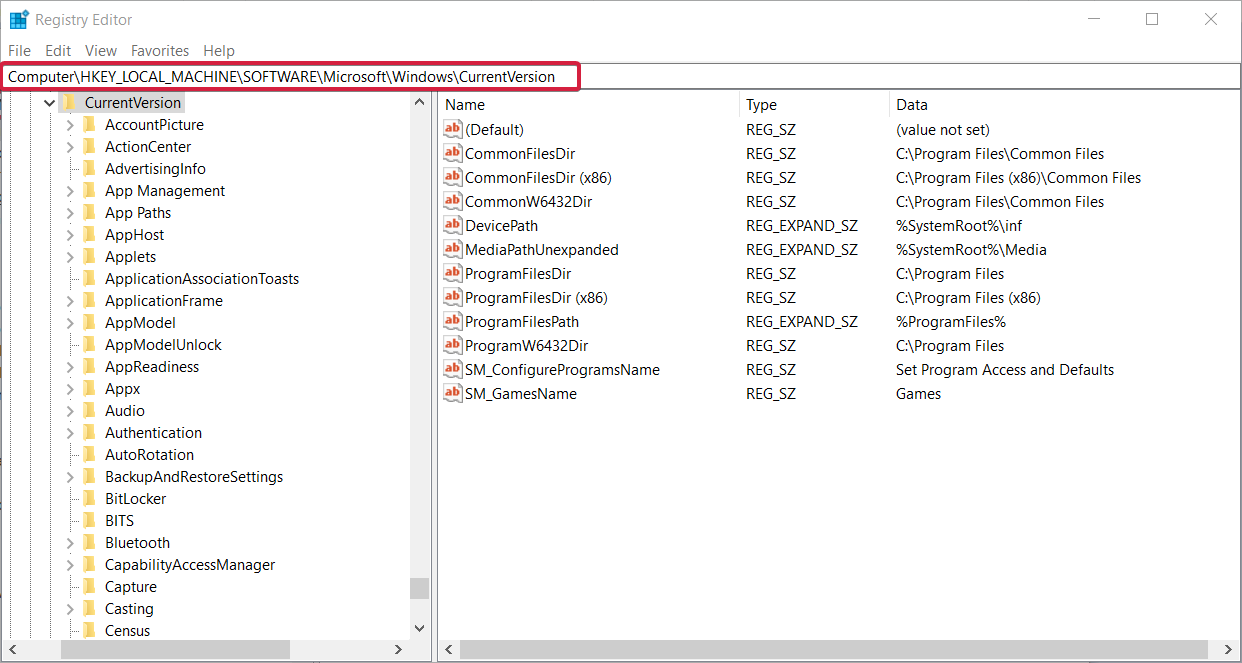Image resolution: width=1242 pixels, height=663 pixels.
Task: Click the icon beside ProgramFilesDir value
Action: [x=453, y=273]
